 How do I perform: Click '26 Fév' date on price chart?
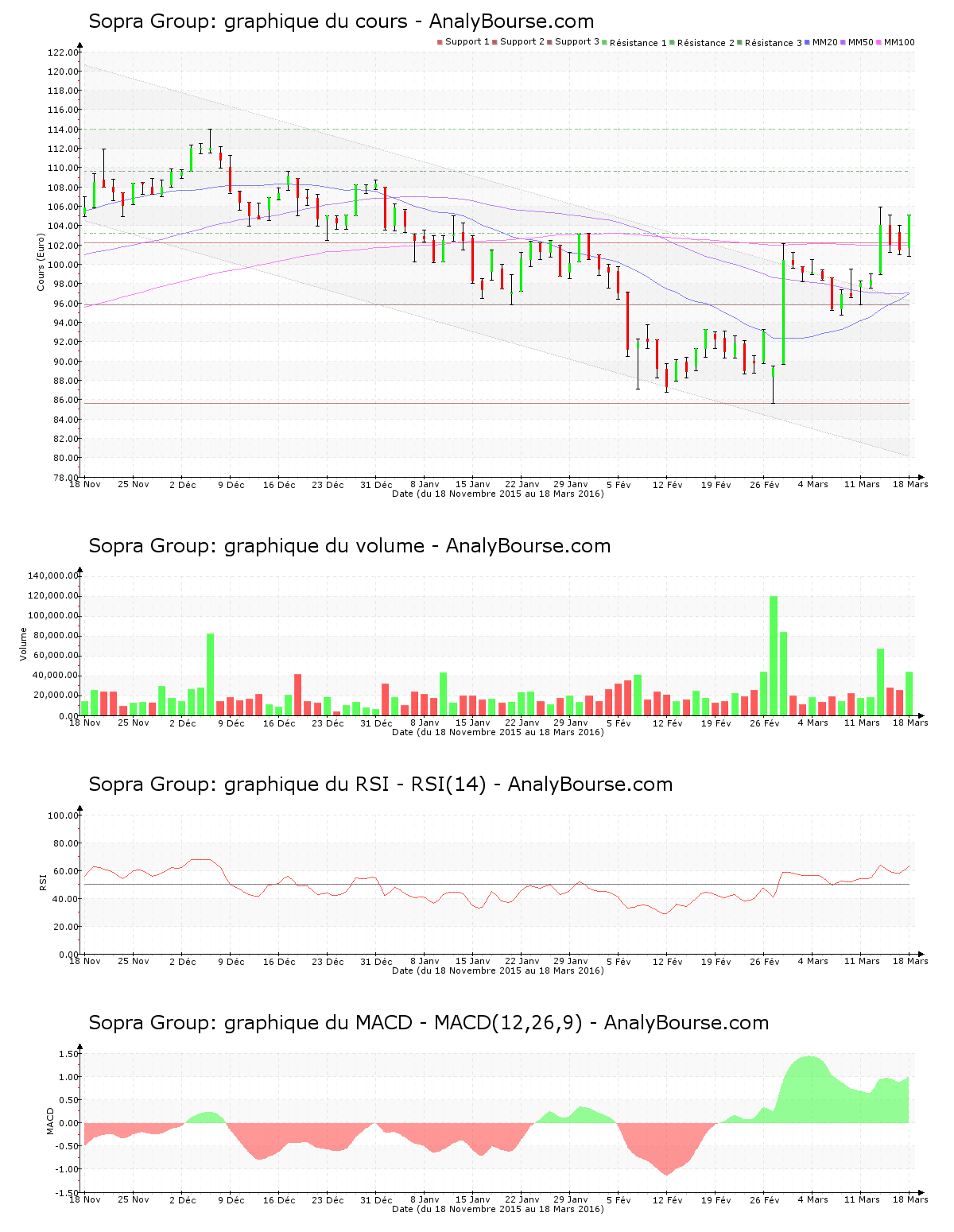pos(765,485)
